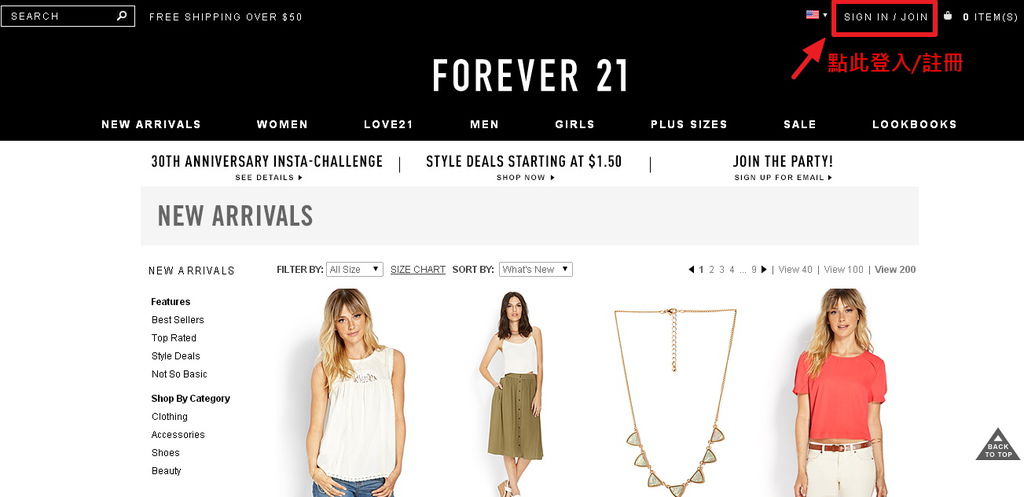1024x497 pixels.
Task: Open the shopping bag cart icon
Action: [948, 16]
